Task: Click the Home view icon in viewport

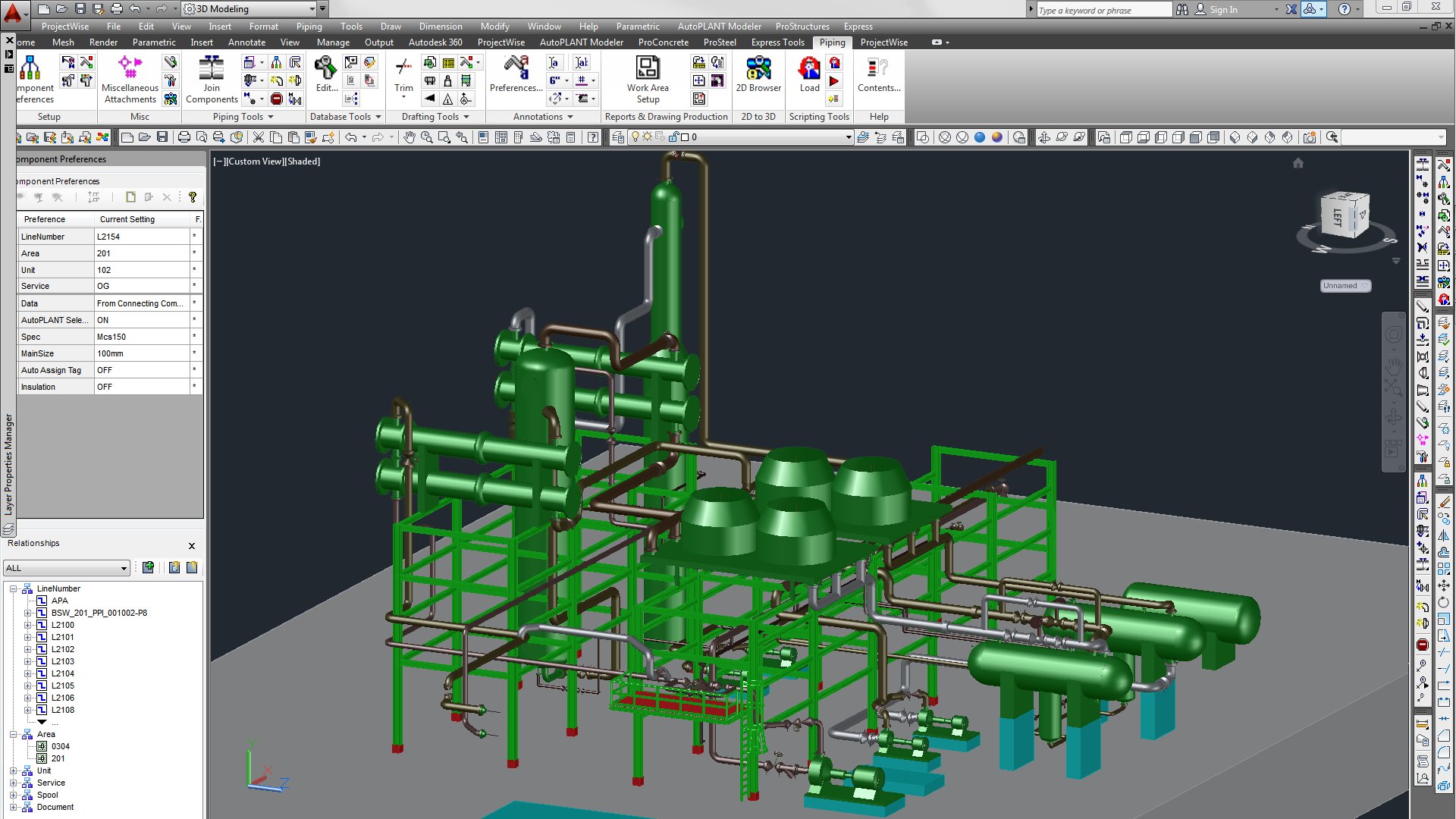Action: [1298, 163]
